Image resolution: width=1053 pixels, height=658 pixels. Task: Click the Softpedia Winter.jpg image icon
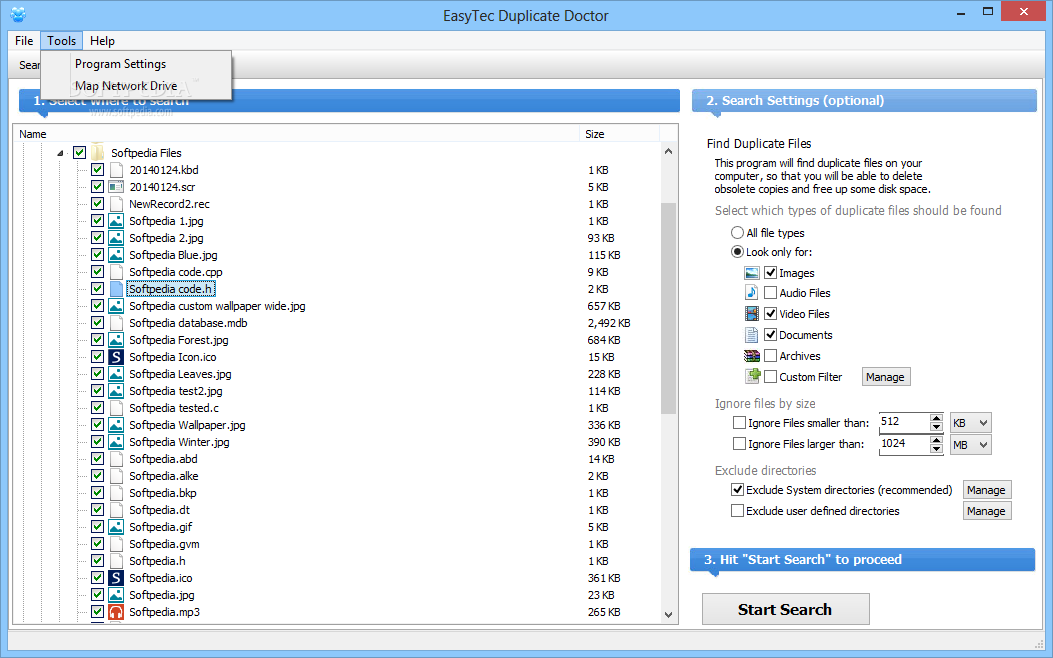point(116,442)
